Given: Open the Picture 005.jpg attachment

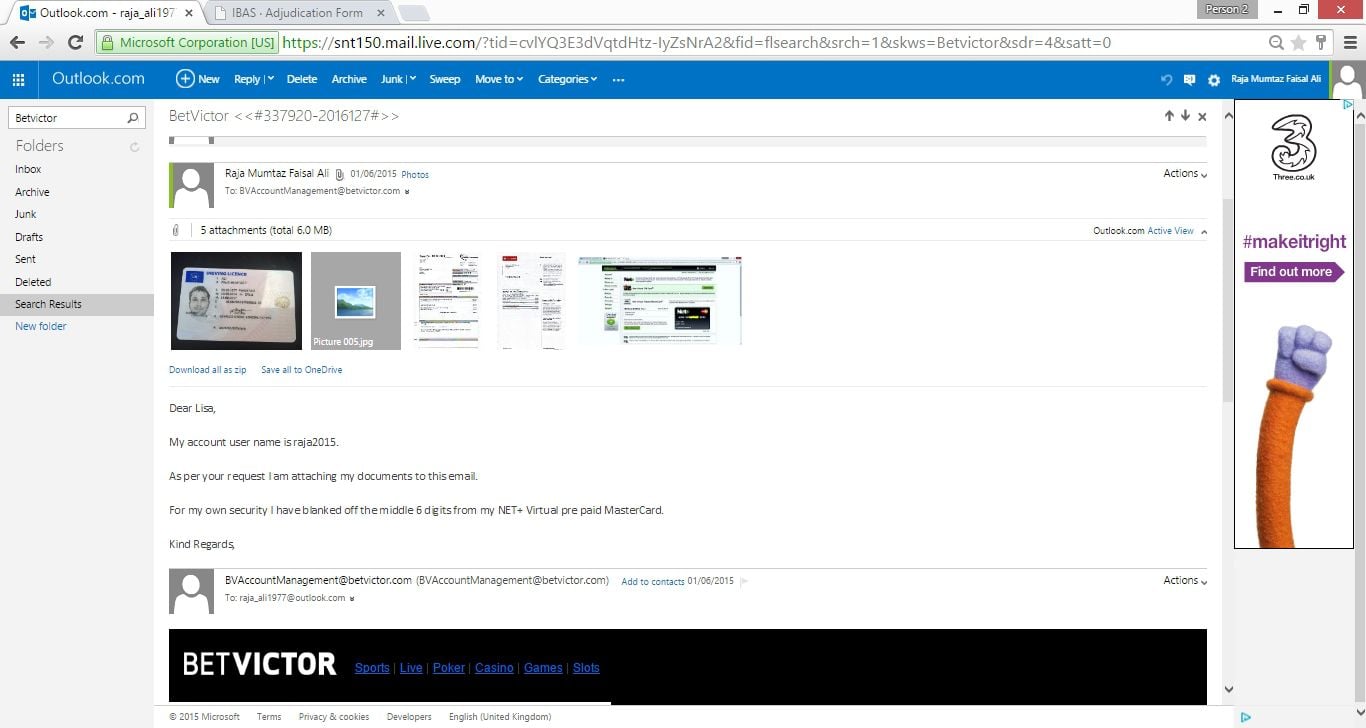Looking at the screenshot, I should [x=356, y=301].
